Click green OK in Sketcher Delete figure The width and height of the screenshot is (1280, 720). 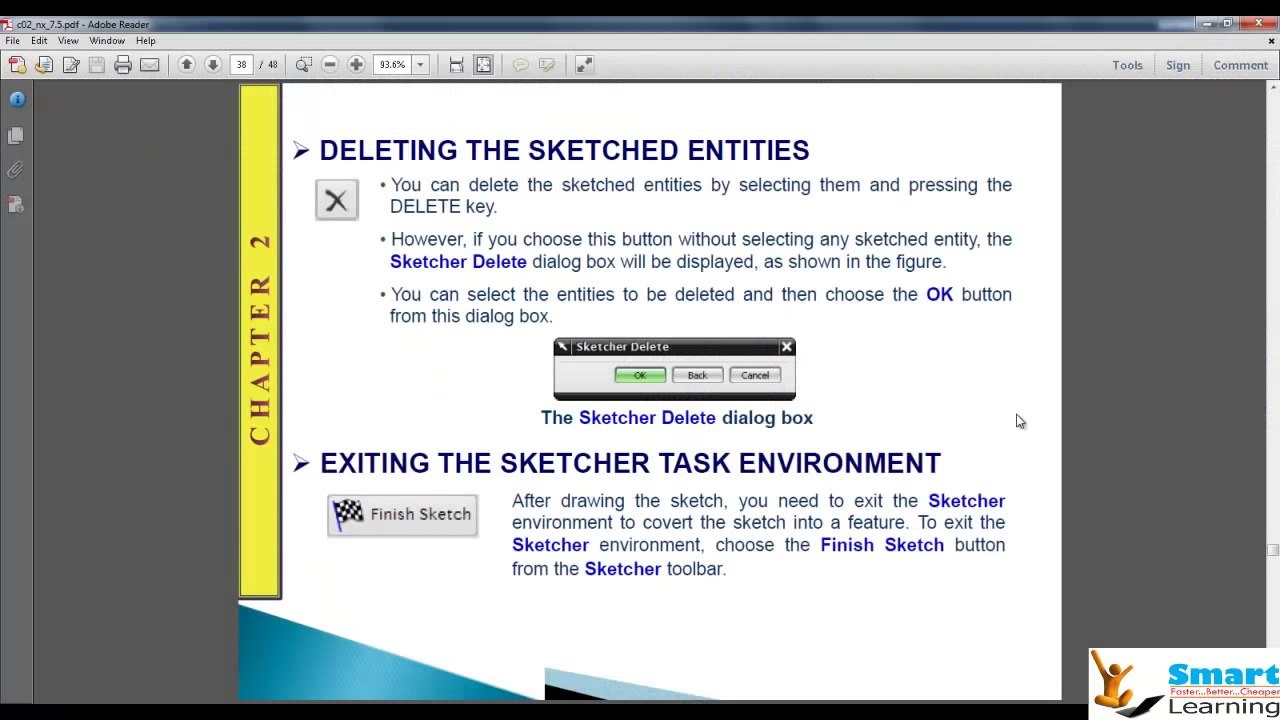click(x=640, y=375)
